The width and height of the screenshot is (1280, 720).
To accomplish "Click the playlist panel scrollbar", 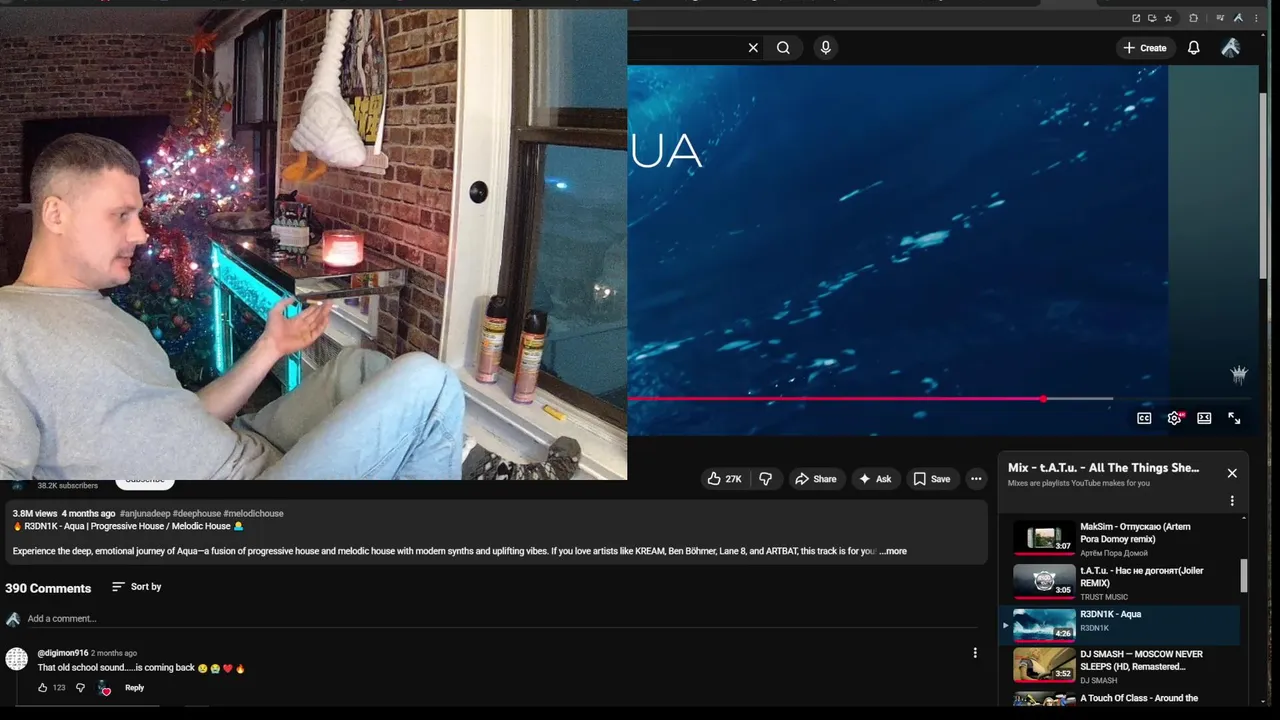I will (x=1244, y=575).
